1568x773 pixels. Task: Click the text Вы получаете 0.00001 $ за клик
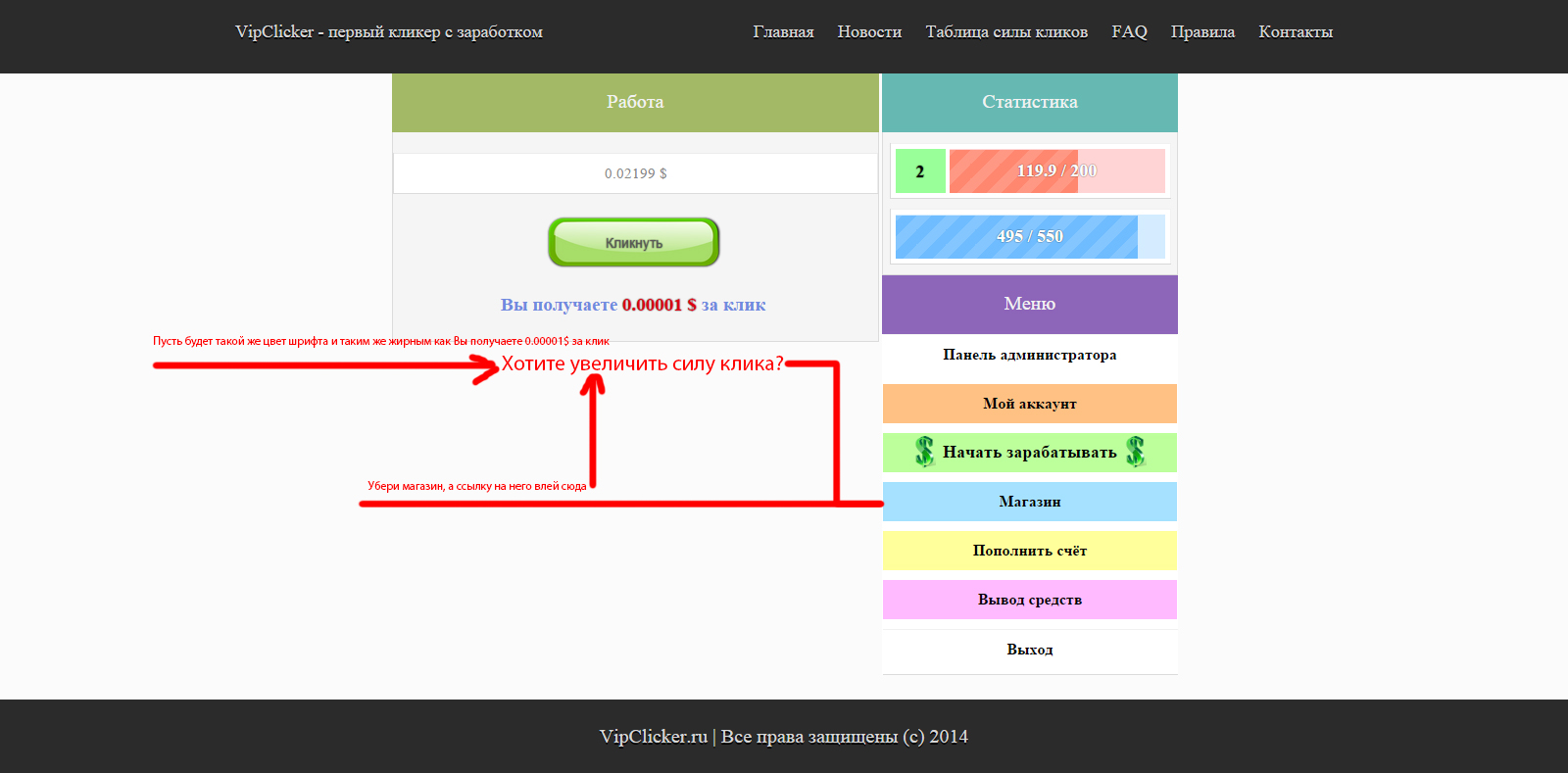coord(633,305)
